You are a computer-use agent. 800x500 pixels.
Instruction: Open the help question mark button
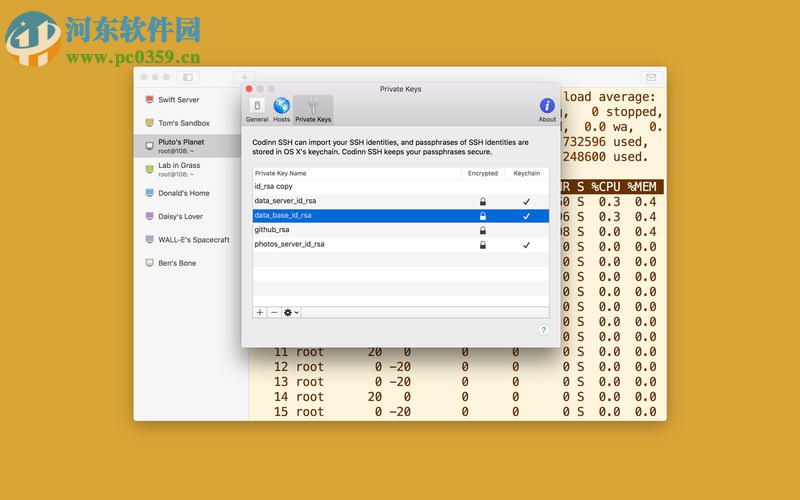tap(543, 330)
